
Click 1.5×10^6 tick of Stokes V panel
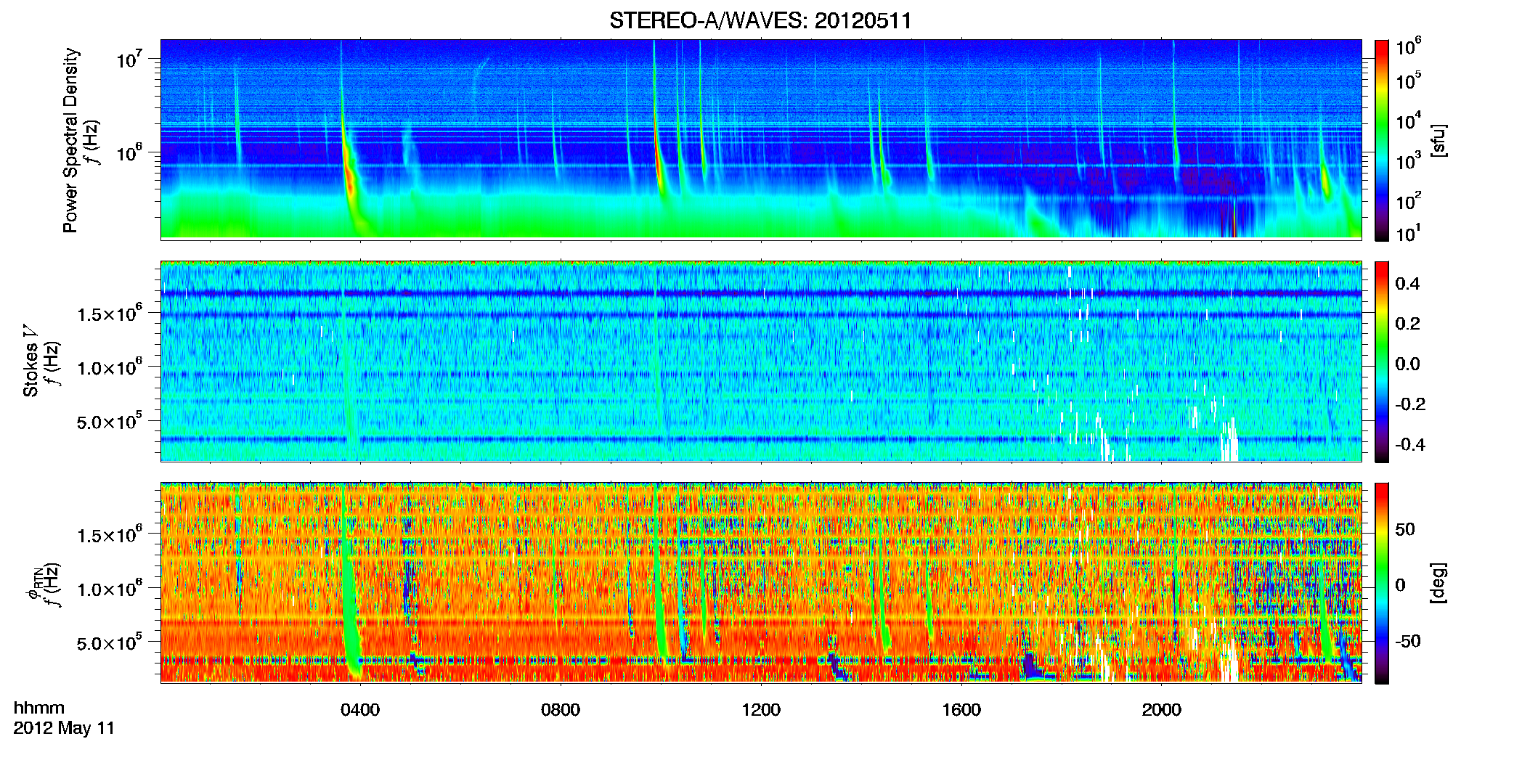click(110, 313)
